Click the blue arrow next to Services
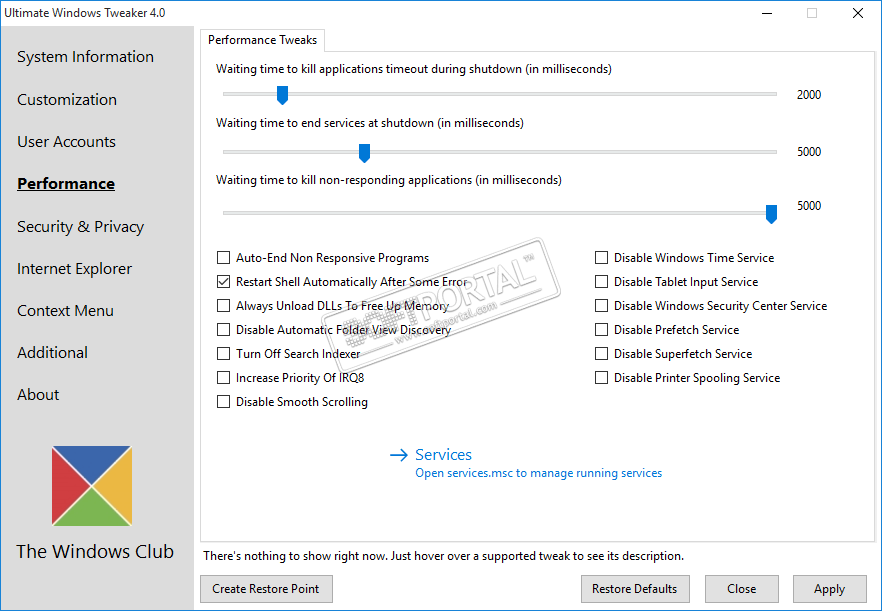 399,455
